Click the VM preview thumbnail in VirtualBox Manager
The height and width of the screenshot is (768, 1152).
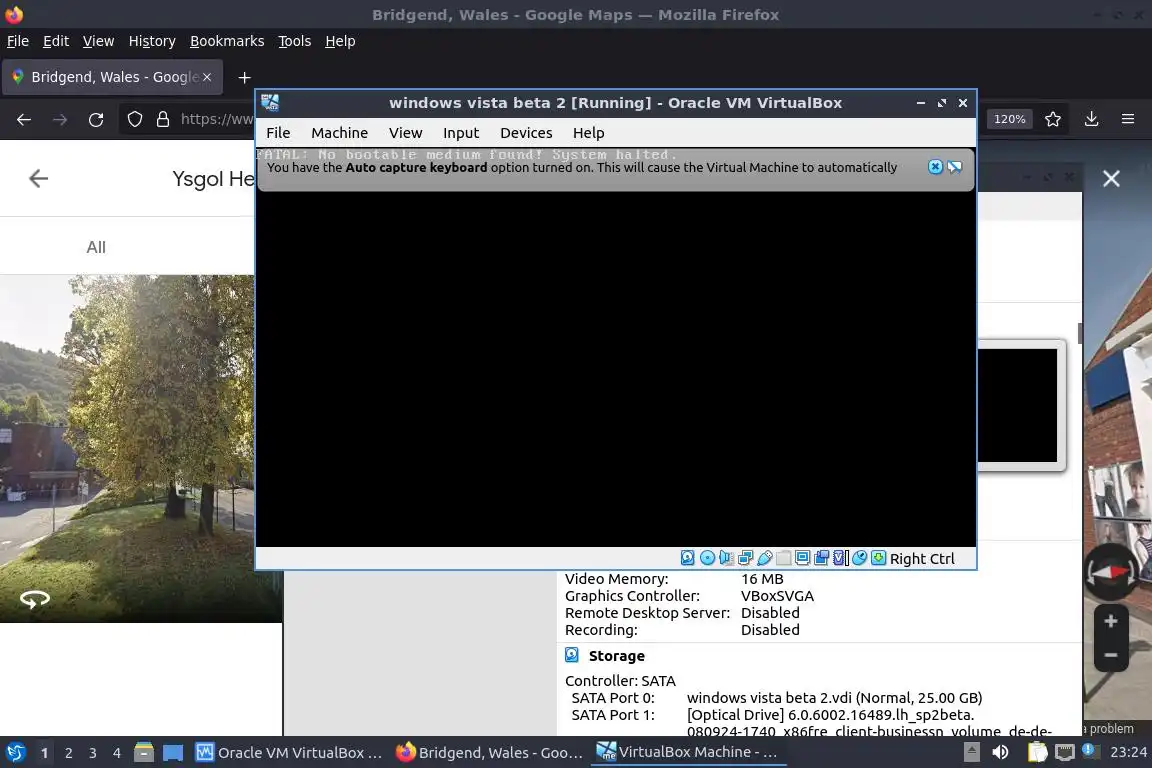pyautogui.click(x=1021, y=405)
